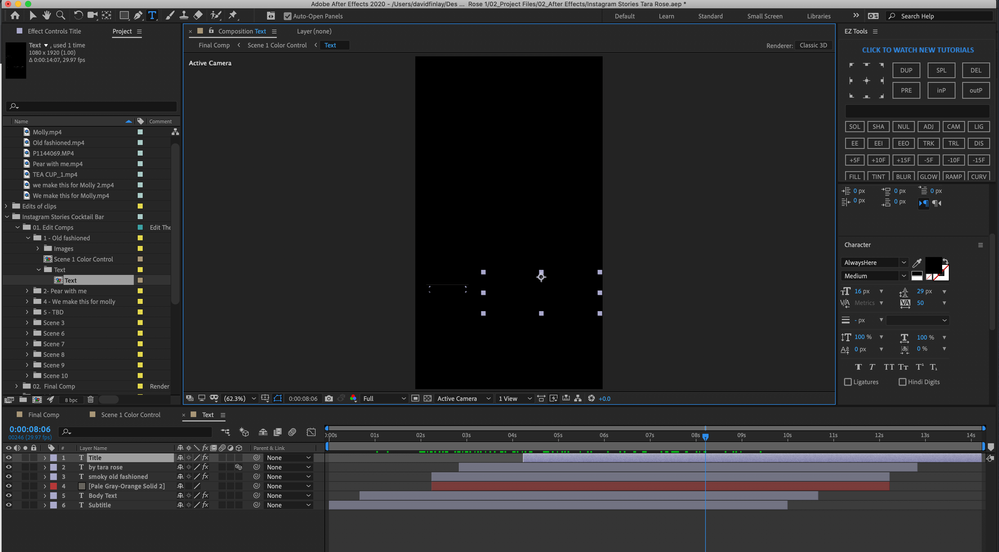Select the Zoom magnifier tool
The image size is (999, 552).
61,16
